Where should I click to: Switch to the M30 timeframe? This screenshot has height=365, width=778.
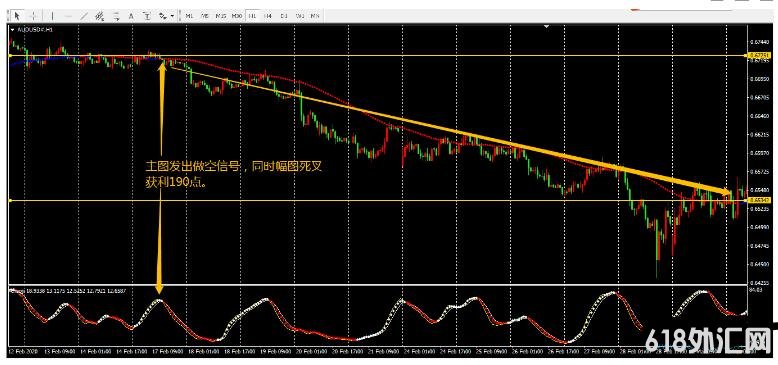(x=237, y=16)
